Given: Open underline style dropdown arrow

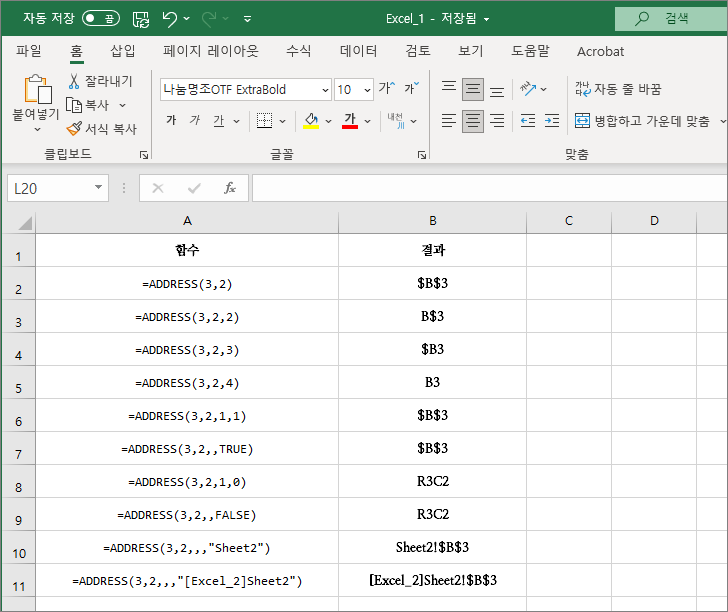Looking at the screenshot, I should [236, 121].
